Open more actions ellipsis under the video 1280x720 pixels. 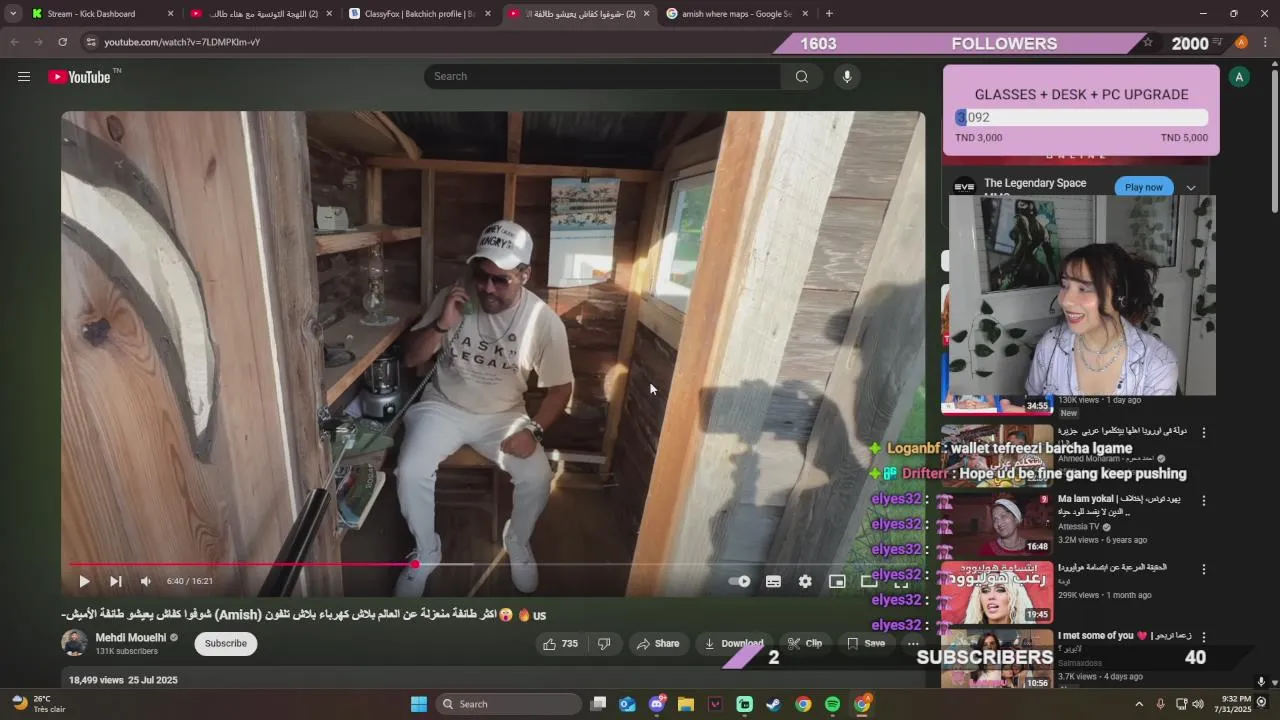(x=912, y=644)
